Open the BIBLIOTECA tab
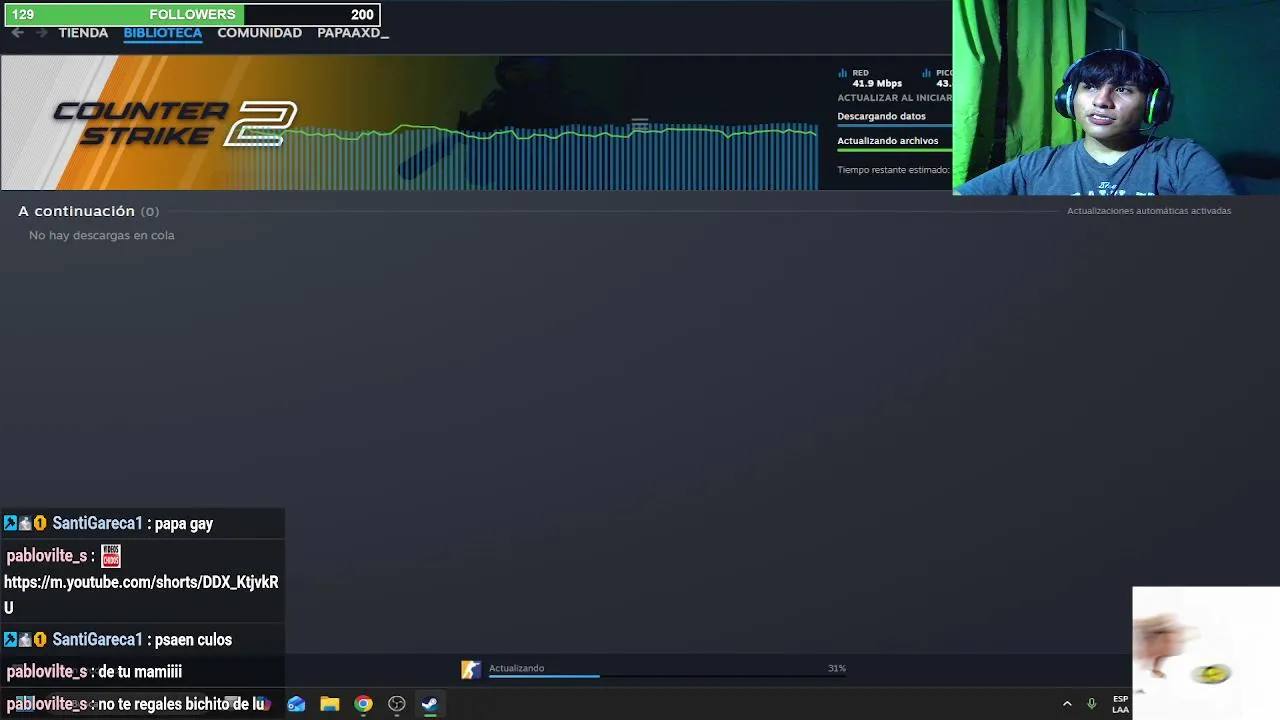Image resolution: width=1280 pixels, height=720 pixels. pos(163,33)
